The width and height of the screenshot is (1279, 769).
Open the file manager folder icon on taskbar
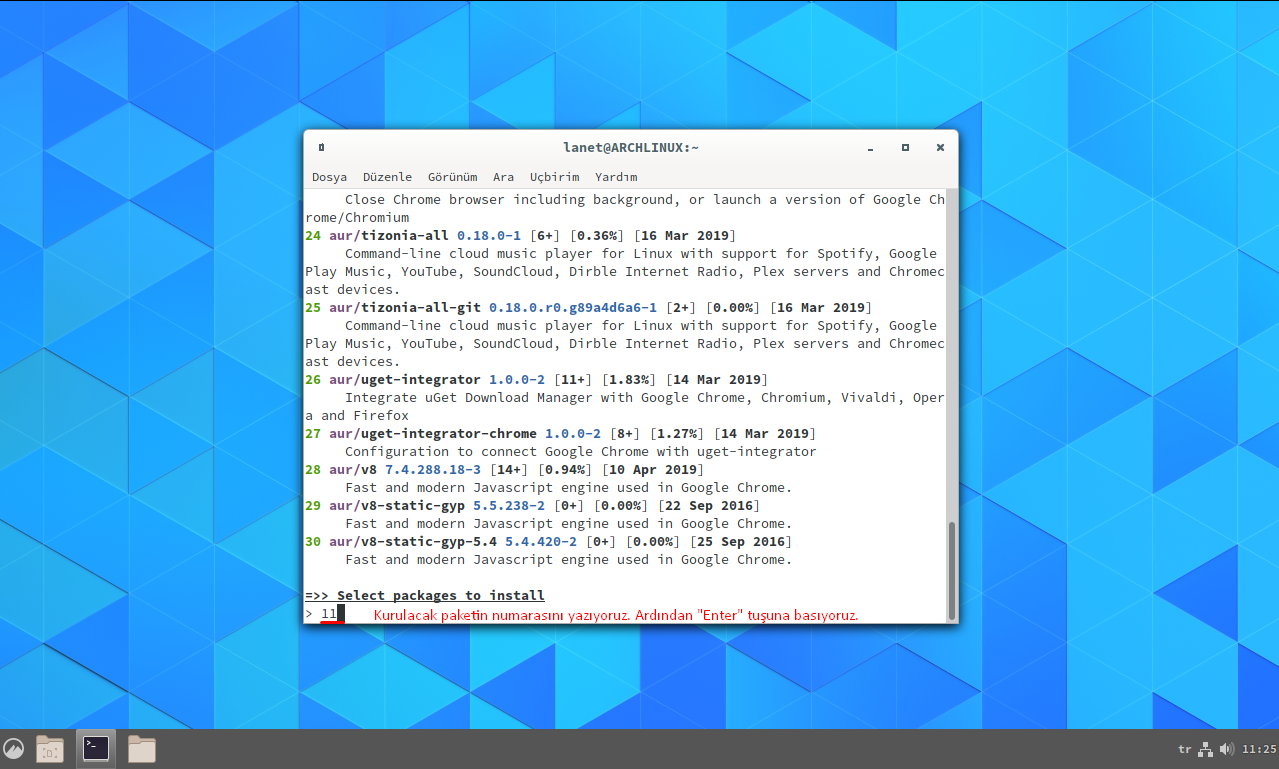(x=141, y=748)
